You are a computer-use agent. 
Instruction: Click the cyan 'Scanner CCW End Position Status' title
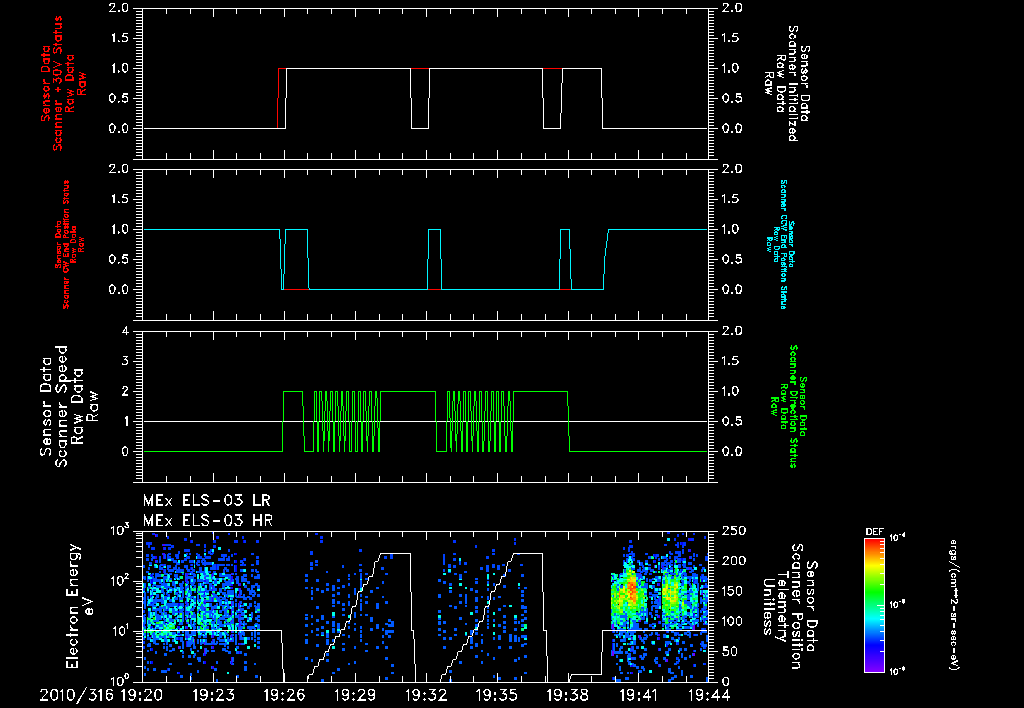780,244
